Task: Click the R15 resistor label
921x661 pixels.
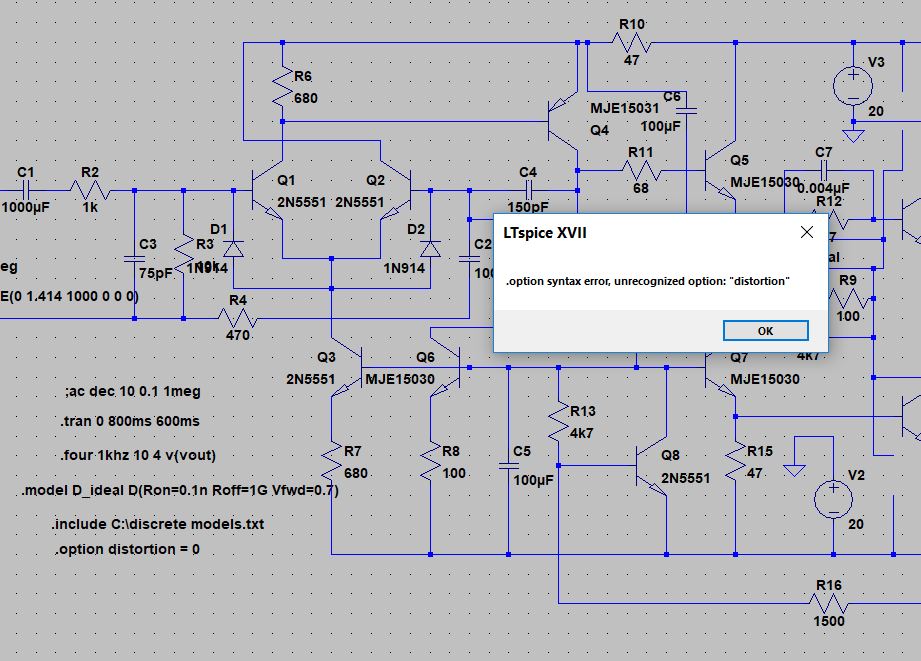Action: [759, 451]
